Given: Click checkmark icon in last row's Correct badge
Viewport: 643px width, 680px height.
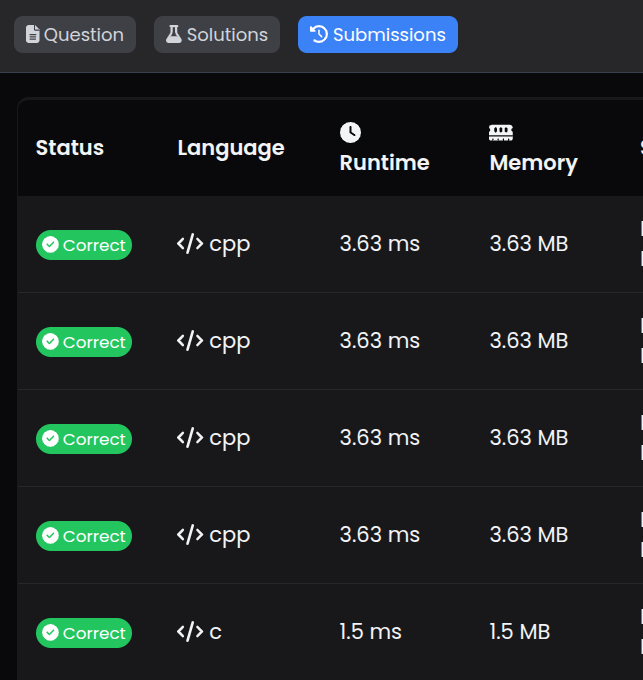Looking at the screenshot, I should (x=50, y=633).
